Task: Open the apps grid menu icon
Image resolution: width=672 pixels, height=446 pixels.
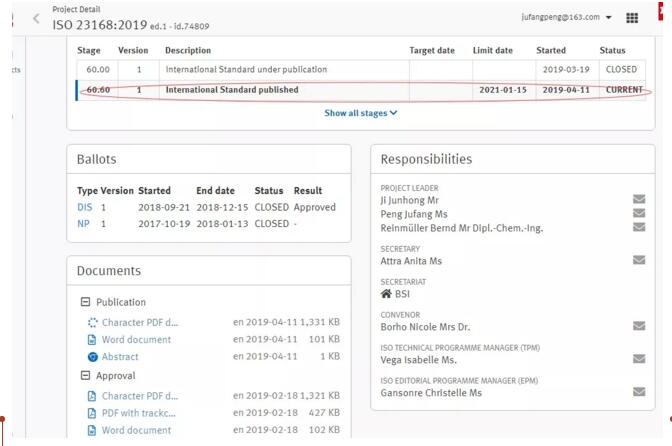Action: coord(632,18)
